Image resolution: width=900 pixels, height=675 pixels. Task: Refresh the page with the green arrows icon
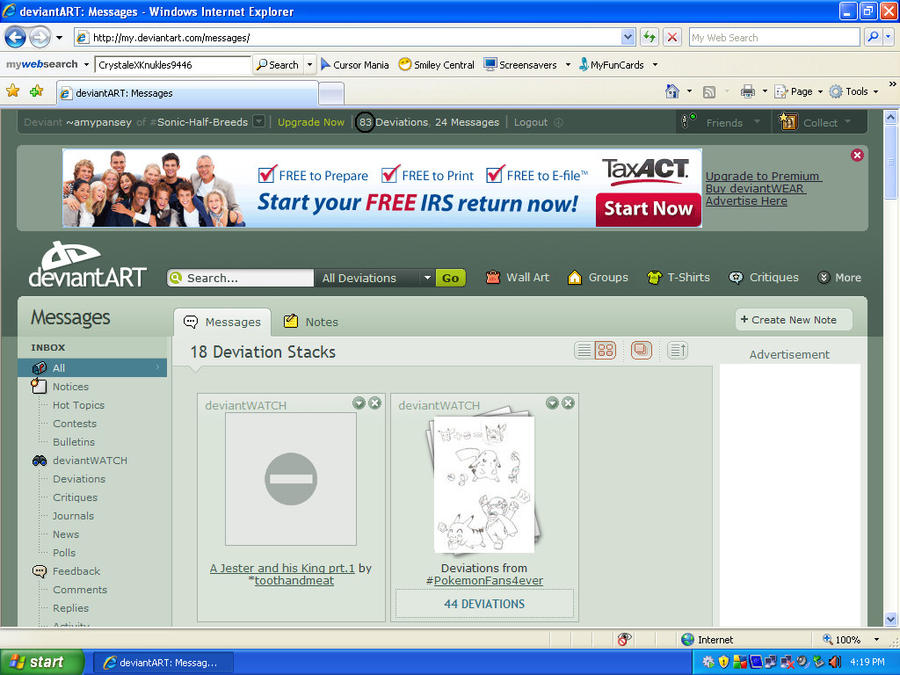pyautogui.click(x=649, y=38)
